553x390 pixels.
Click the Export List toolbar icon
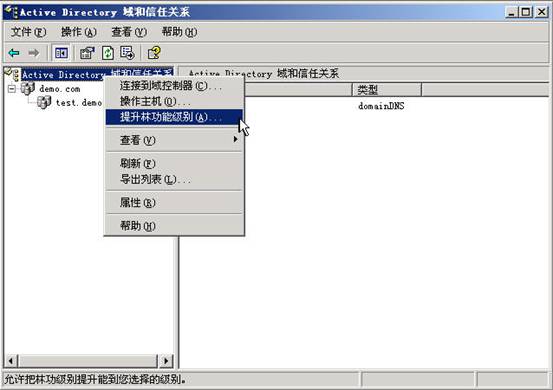(x=127, y=53)
